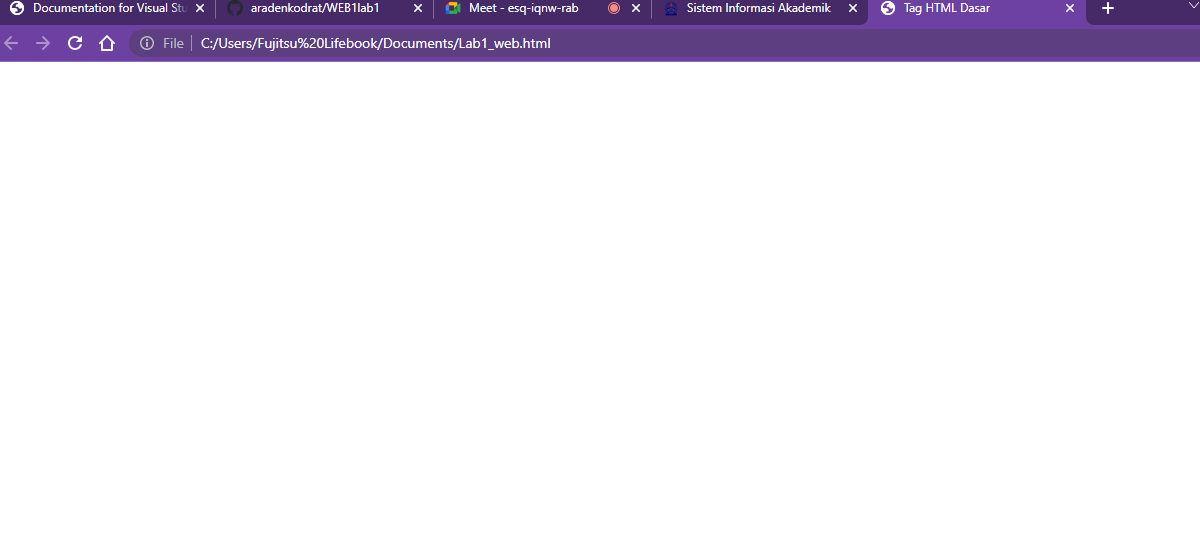Close the Sistem Informasi Akademik tab
Screen dimensions: 1200x558
click(x=853, y=8)
